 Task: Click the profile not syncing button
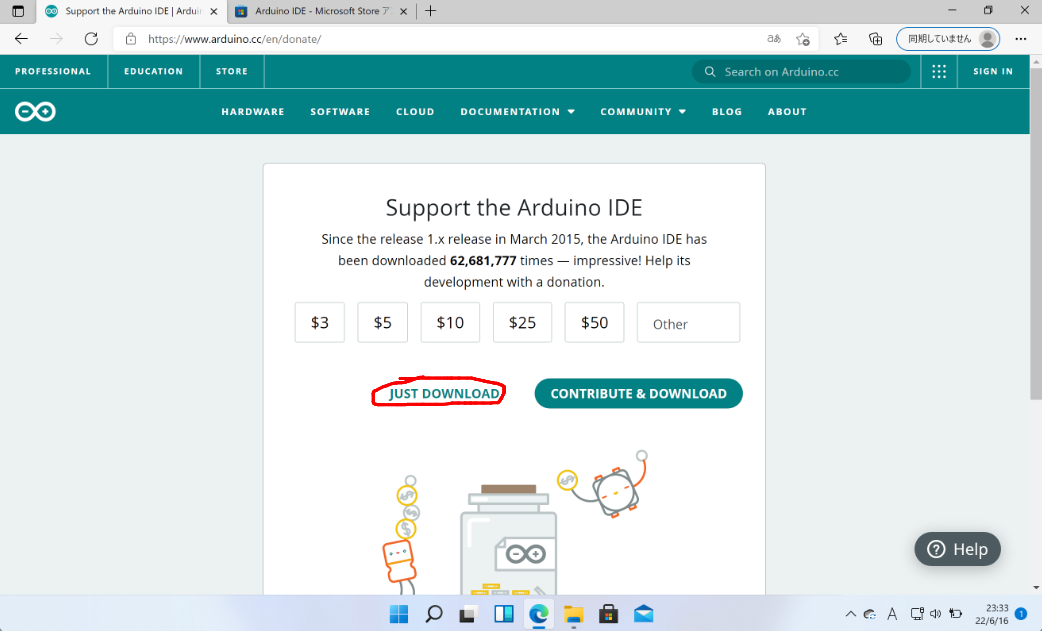point(948,39)
